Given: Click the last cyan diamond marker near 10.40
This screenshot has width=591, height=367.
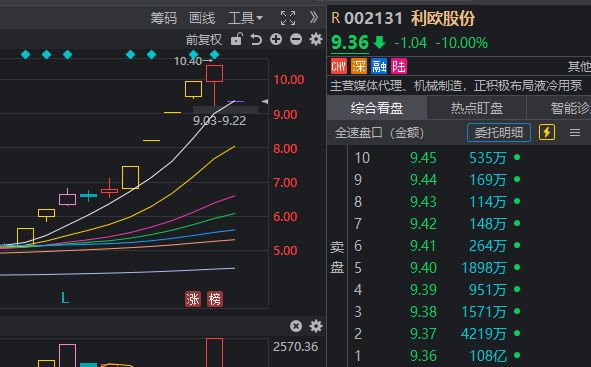Looking at the screenshot, I should pyautogui.click(x=214, y=55).
